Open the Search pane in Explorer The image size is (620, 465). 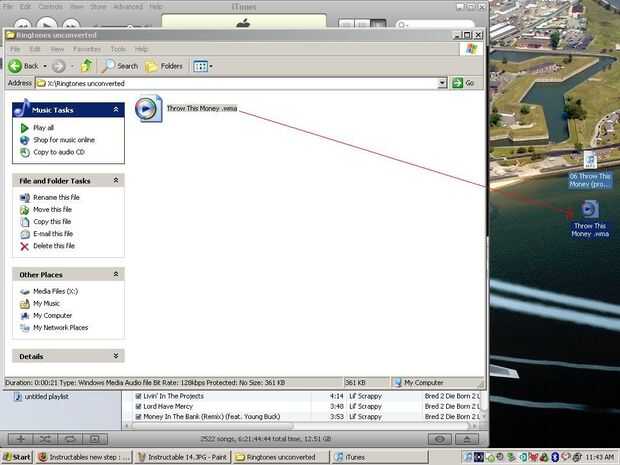[120, 66]
